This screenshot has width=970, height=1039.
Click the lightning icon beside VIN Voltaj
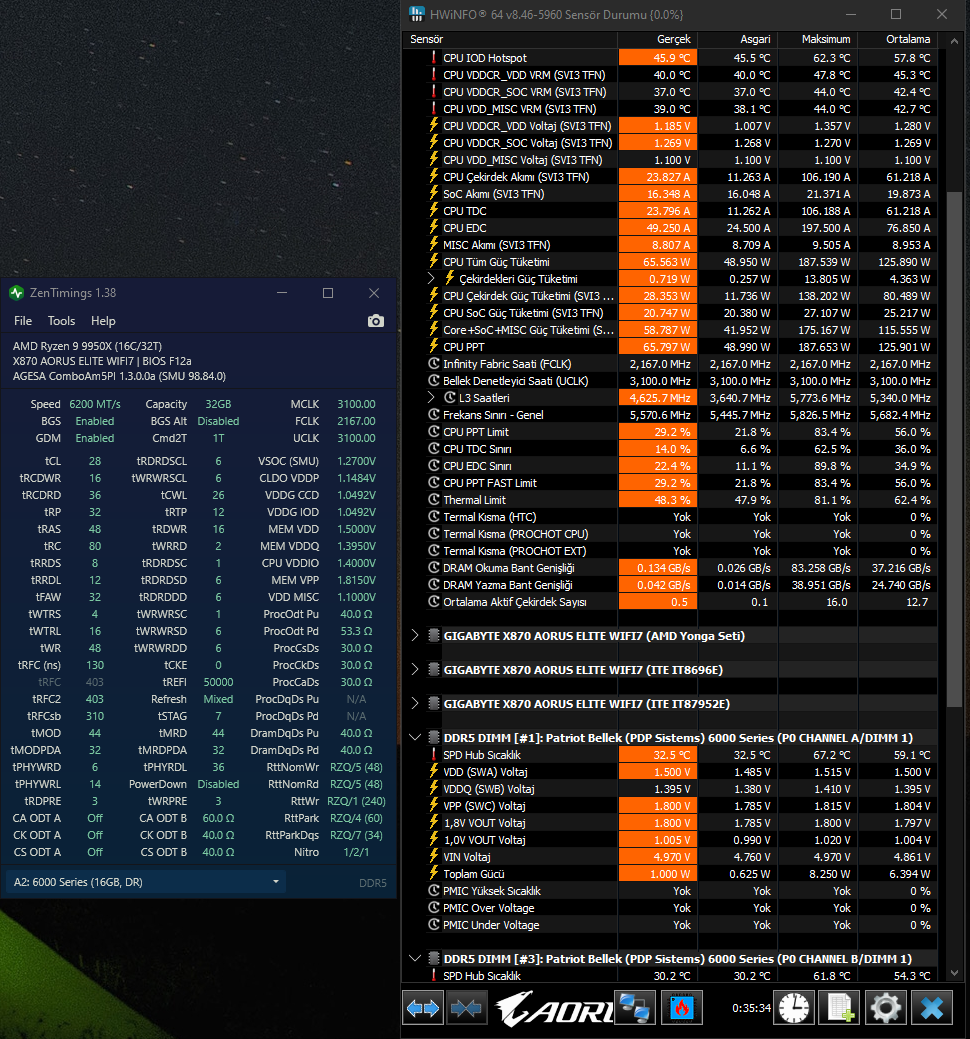434,856
